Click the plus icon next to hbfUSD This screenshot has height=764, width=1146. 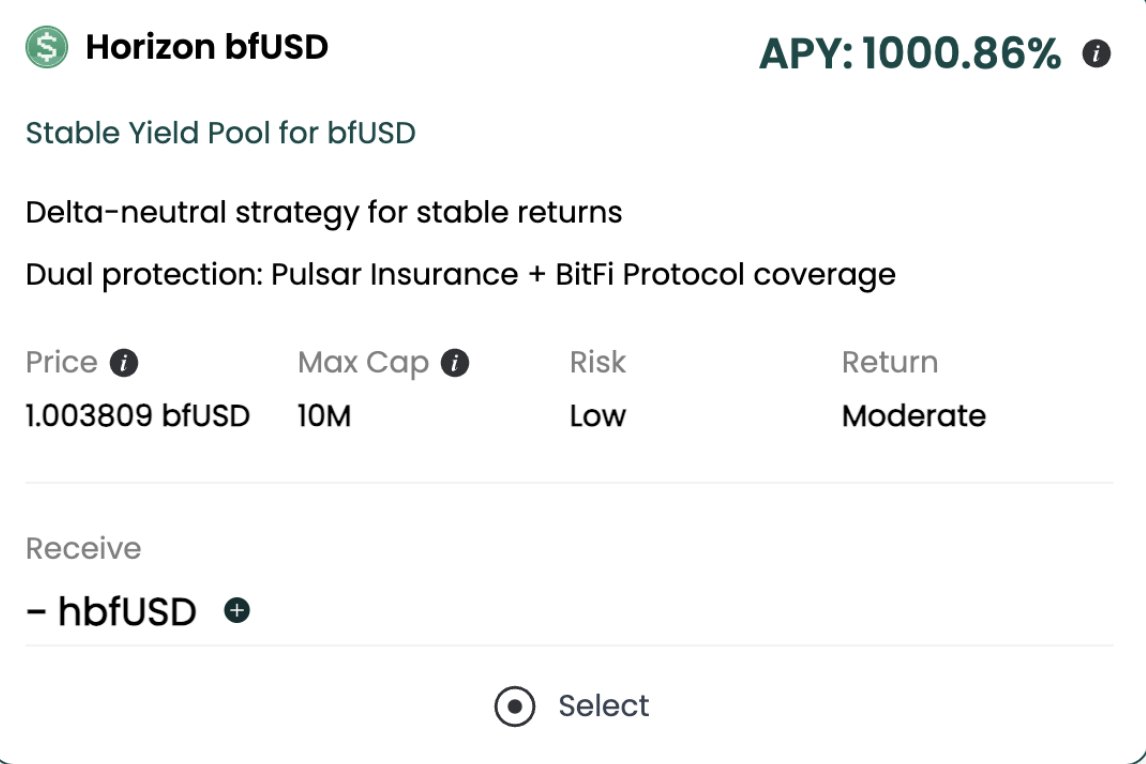click(237, 610)
